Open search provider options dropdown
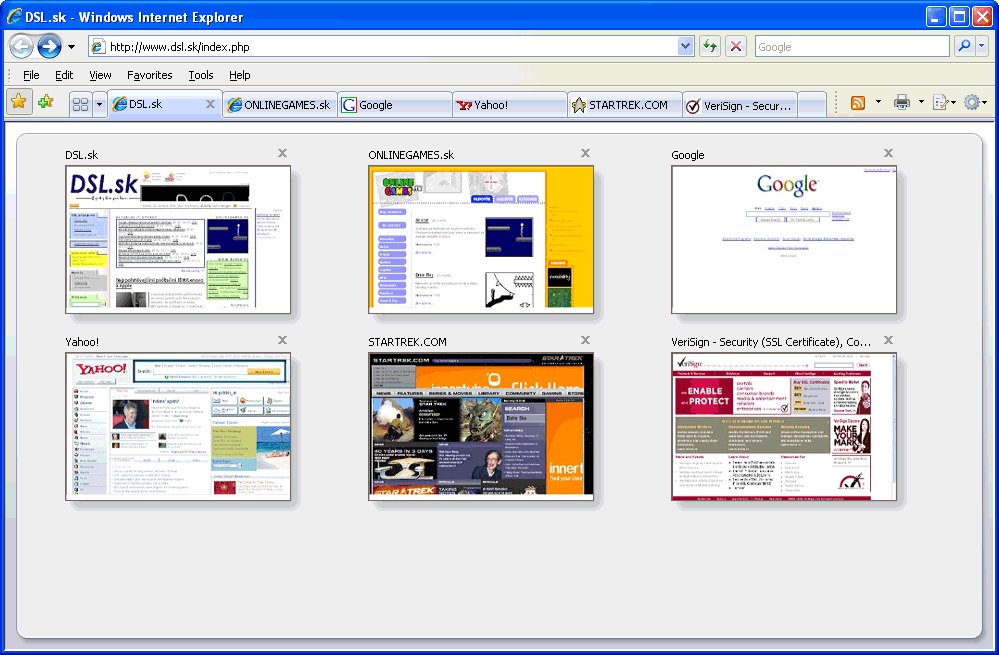999x655 pixels. point(982,47)
